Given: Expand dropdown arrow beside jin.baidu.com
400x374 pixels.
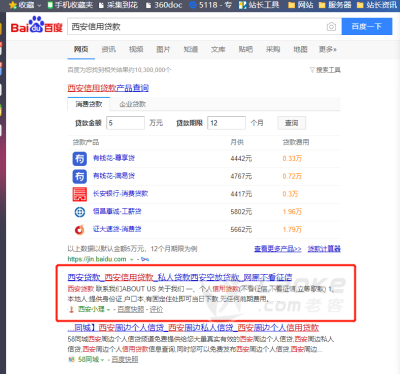Looking at the screenshot, I should tap(132, 259).
